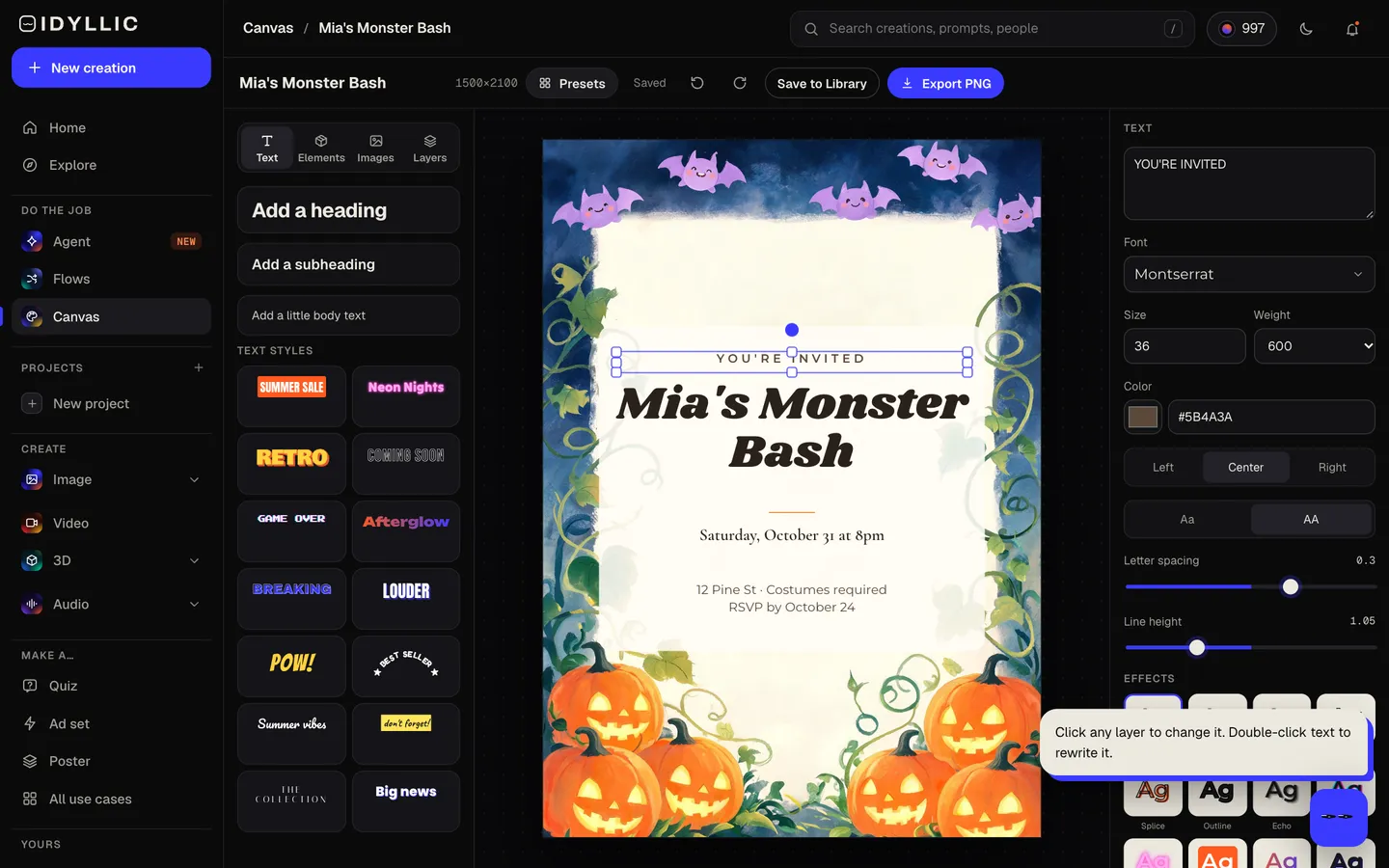Add a project via plus icon beside Projects
The width and height of the screenshot is (1389, 868).
tap(199, 367)
